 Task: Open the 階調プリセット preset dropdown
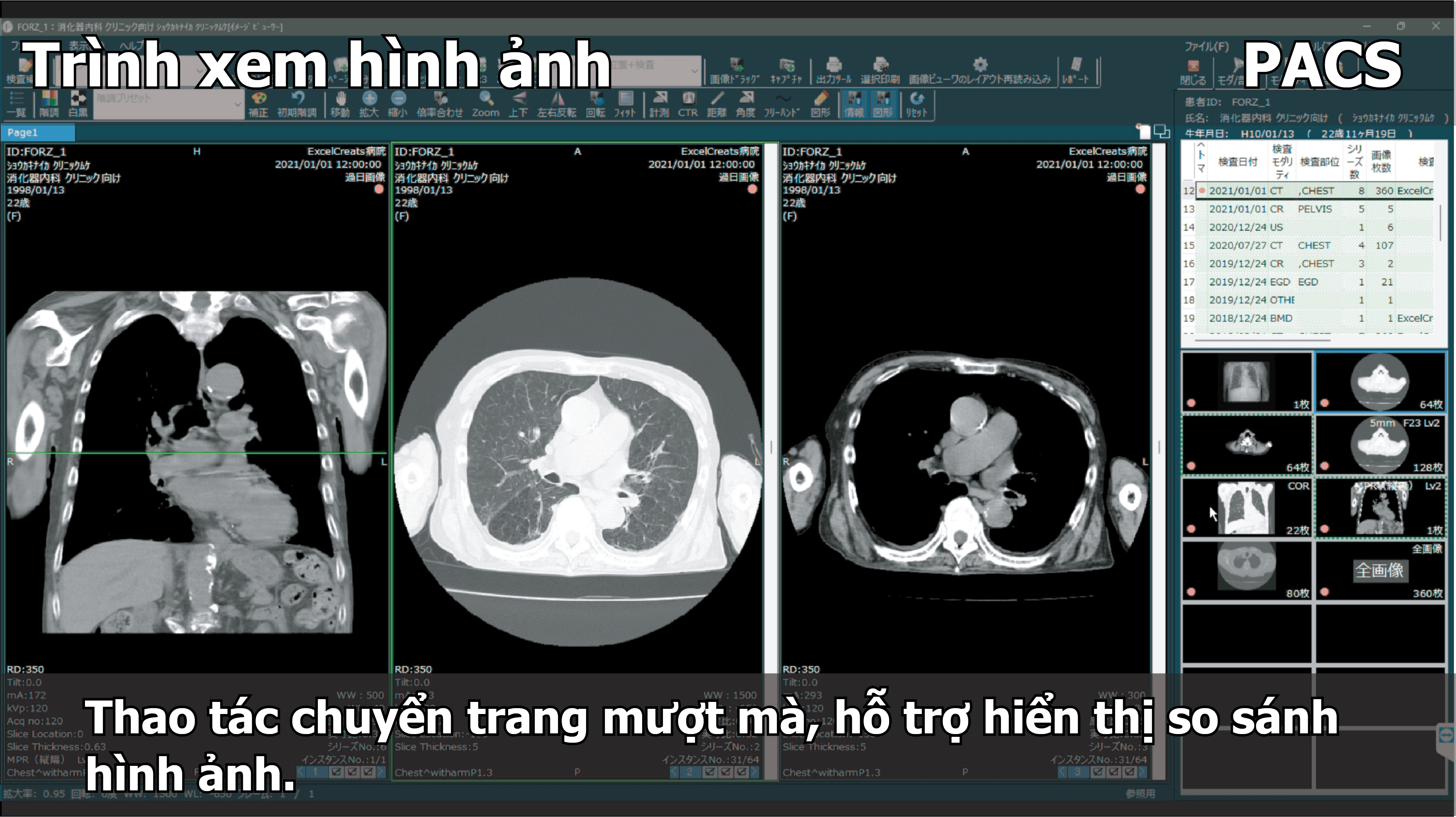(169, 105)
